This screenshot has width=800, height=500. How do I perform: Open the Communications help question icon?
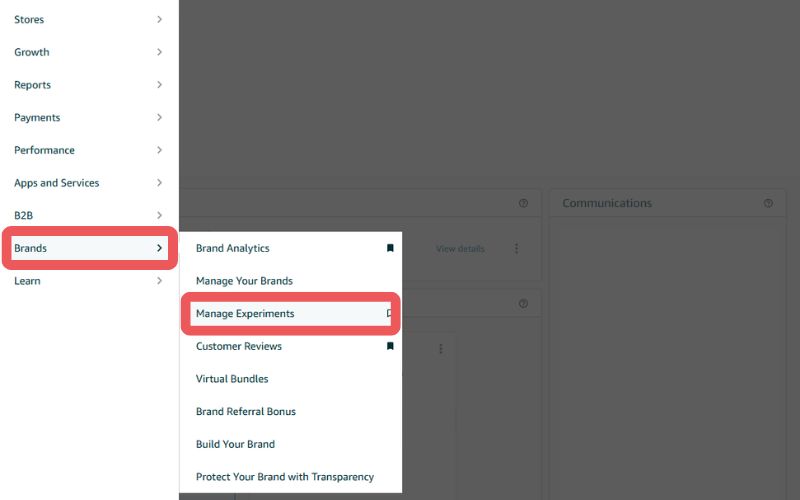click(x=768, y=203)
